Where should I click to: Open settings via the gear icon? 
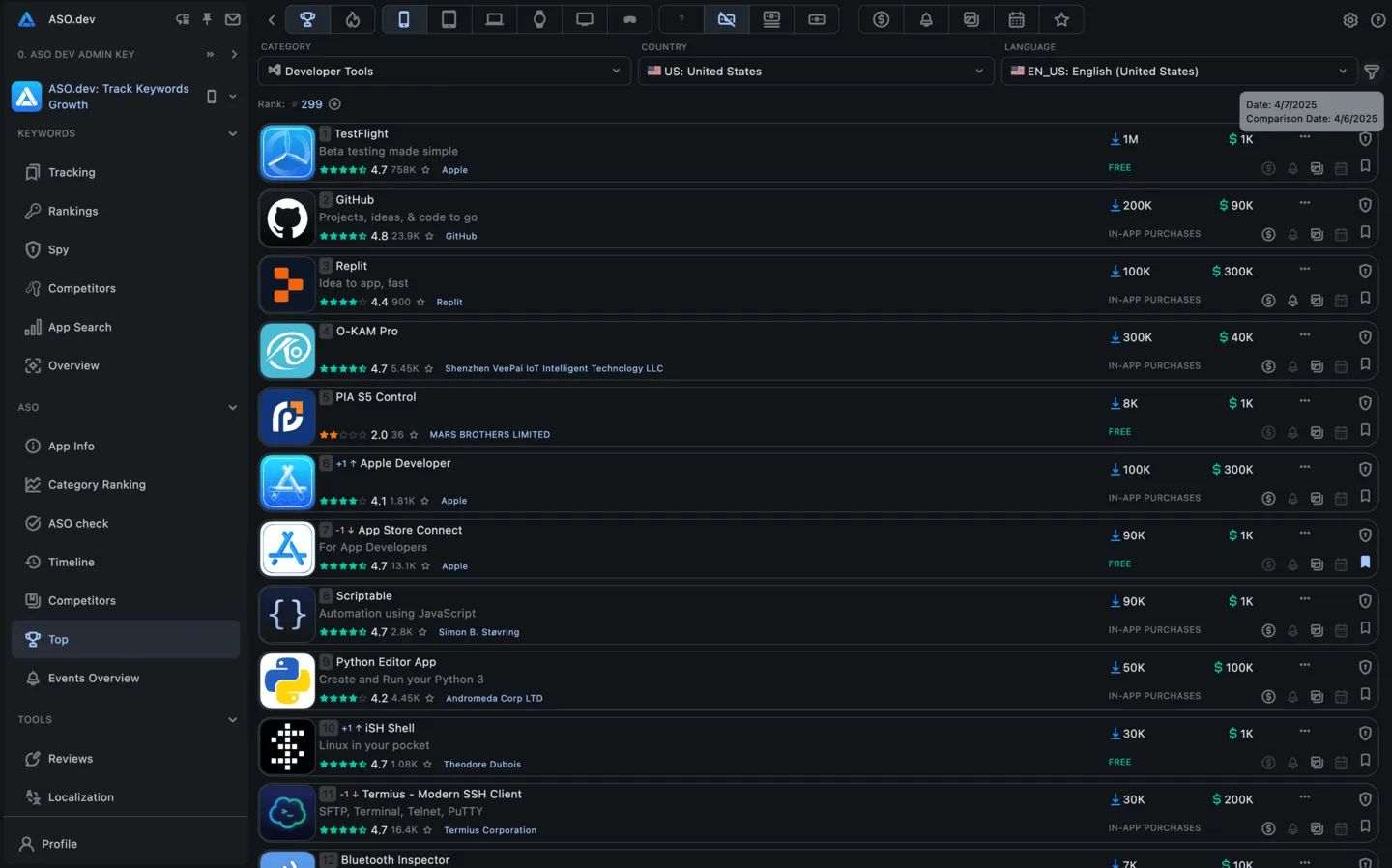coord(1350,19)
